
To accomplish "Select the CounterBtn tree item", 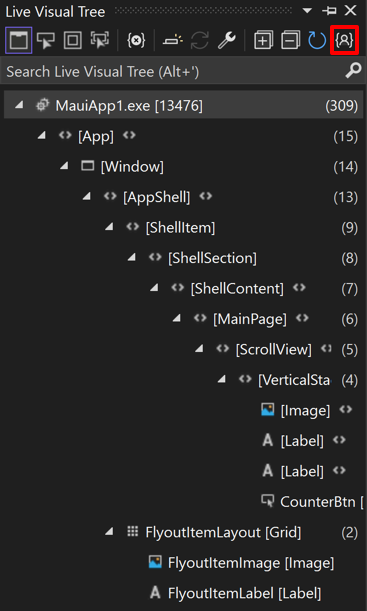I will pos(312,502).
